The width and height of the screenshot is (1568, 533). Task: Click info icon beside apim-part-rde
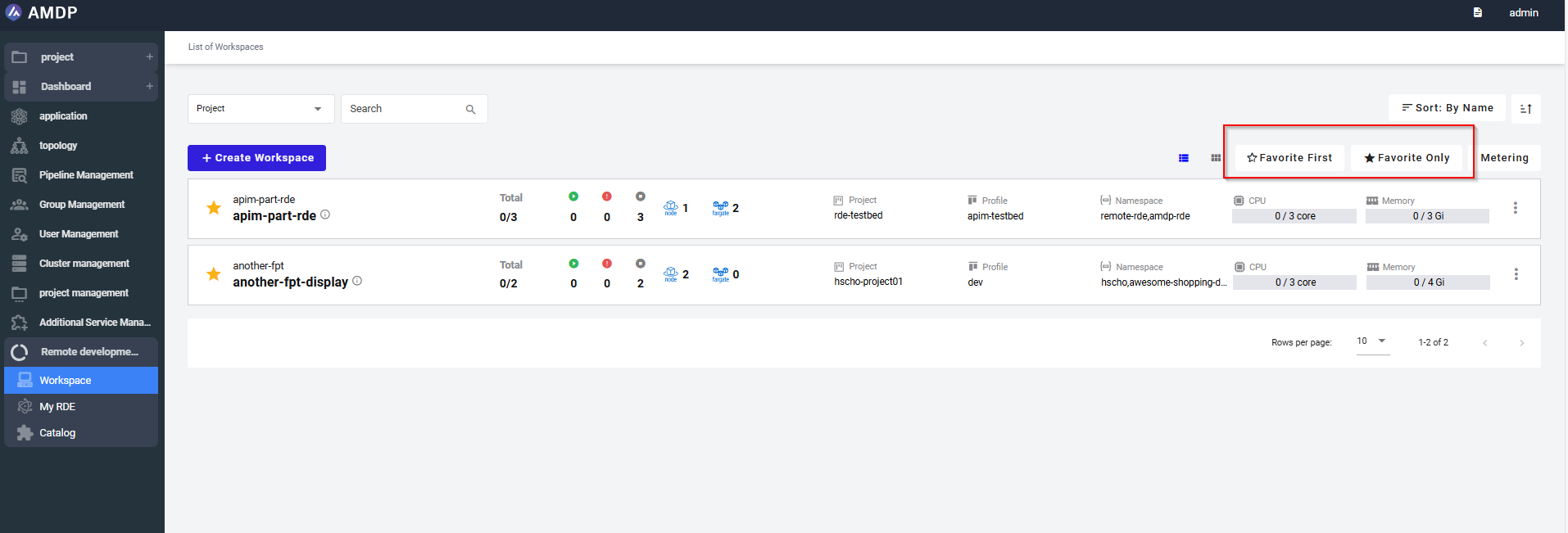pos(325,215)
